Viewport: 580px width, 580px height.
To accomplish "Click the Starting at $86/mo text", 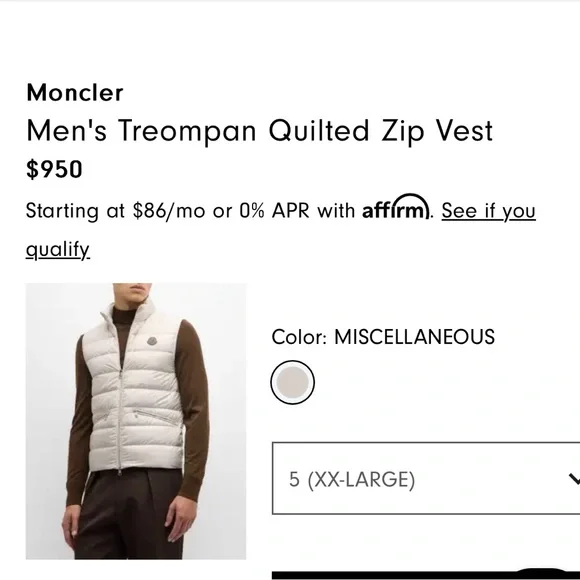I will (x=115, y=211).
